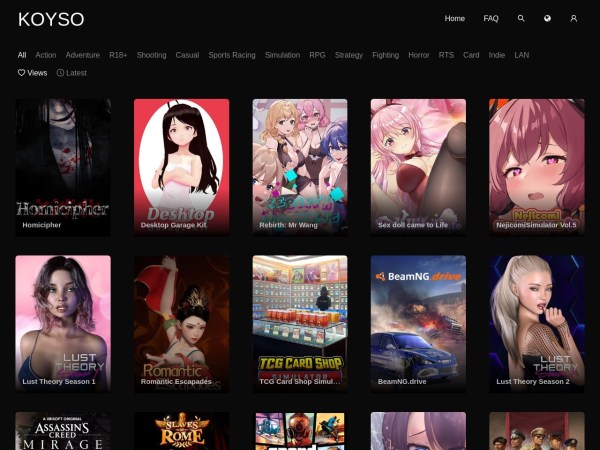Select the Strategy category
600x450 pixels.
click(x=349, y=55)
